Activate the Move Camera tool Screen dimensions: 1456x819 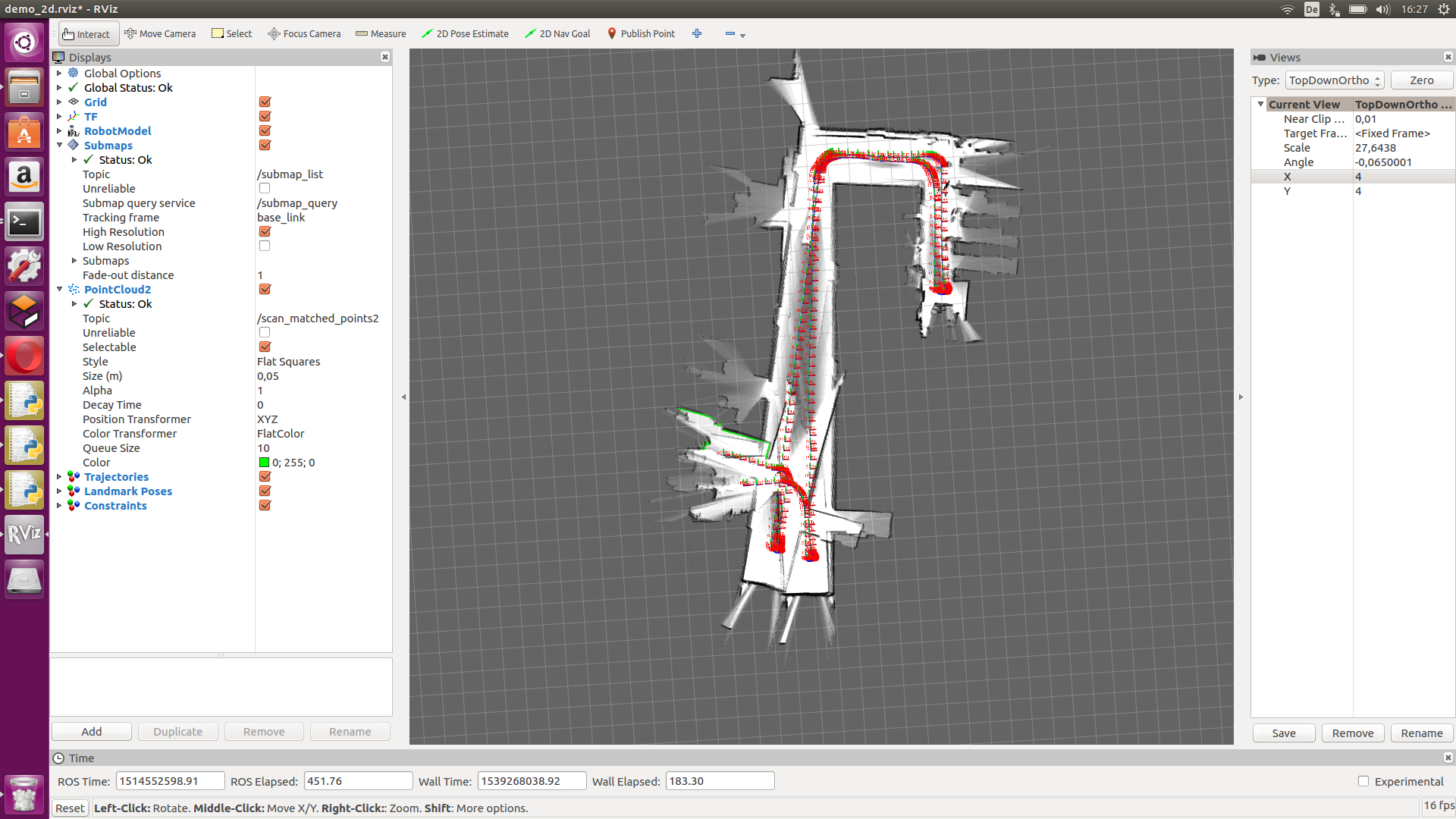coord(160,34)
